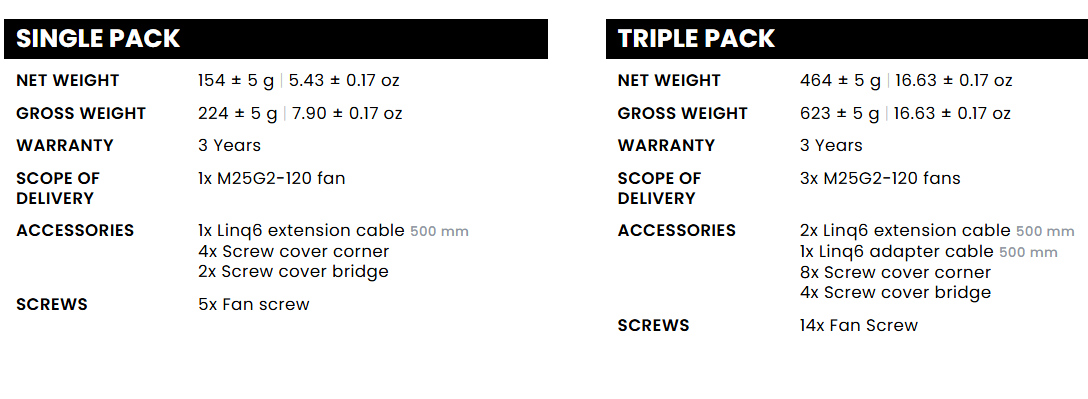Click the TRIPLE PACK header bar
This screenshot has width=1088, height=399.
pos(847,39)
